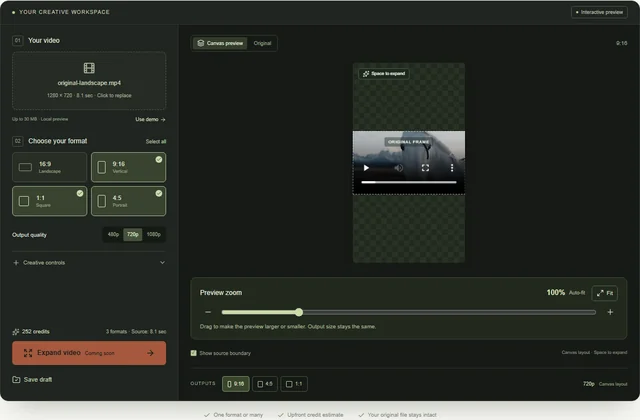640x420 pixels.
Task: Click the Canvas preview layers icon
Action: click(200, 43)
